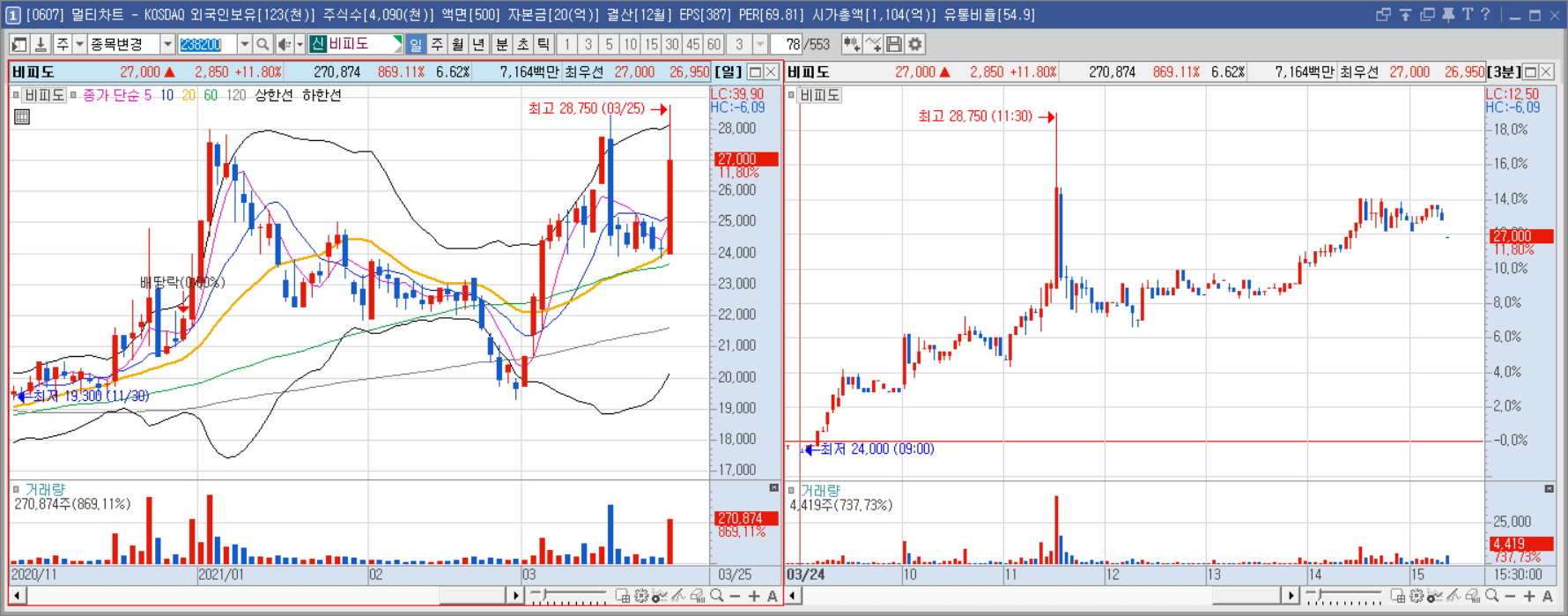Expand the speaker options dropdown arrow
1568x616 pixels.
point(300,44)
